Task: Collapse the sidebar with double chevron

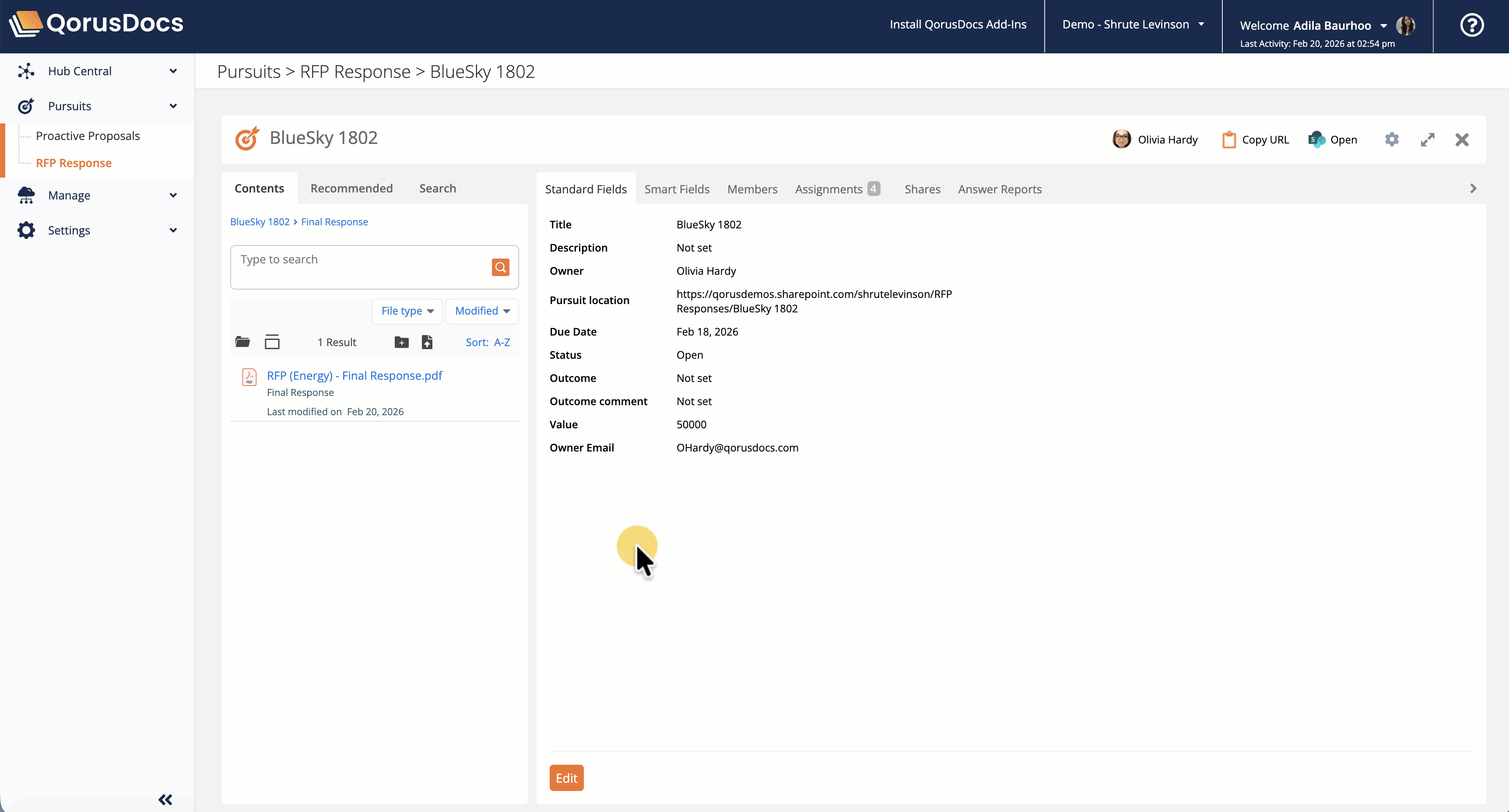Action: tap(165, 799)
